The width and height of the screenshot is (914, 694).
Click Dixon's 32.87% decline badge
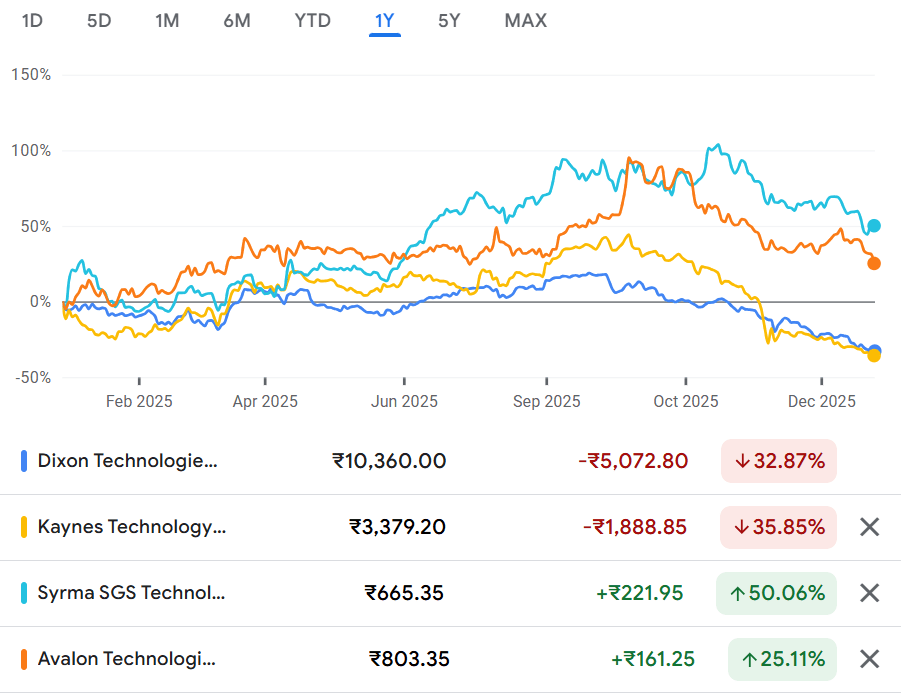[x=779, y=461]
